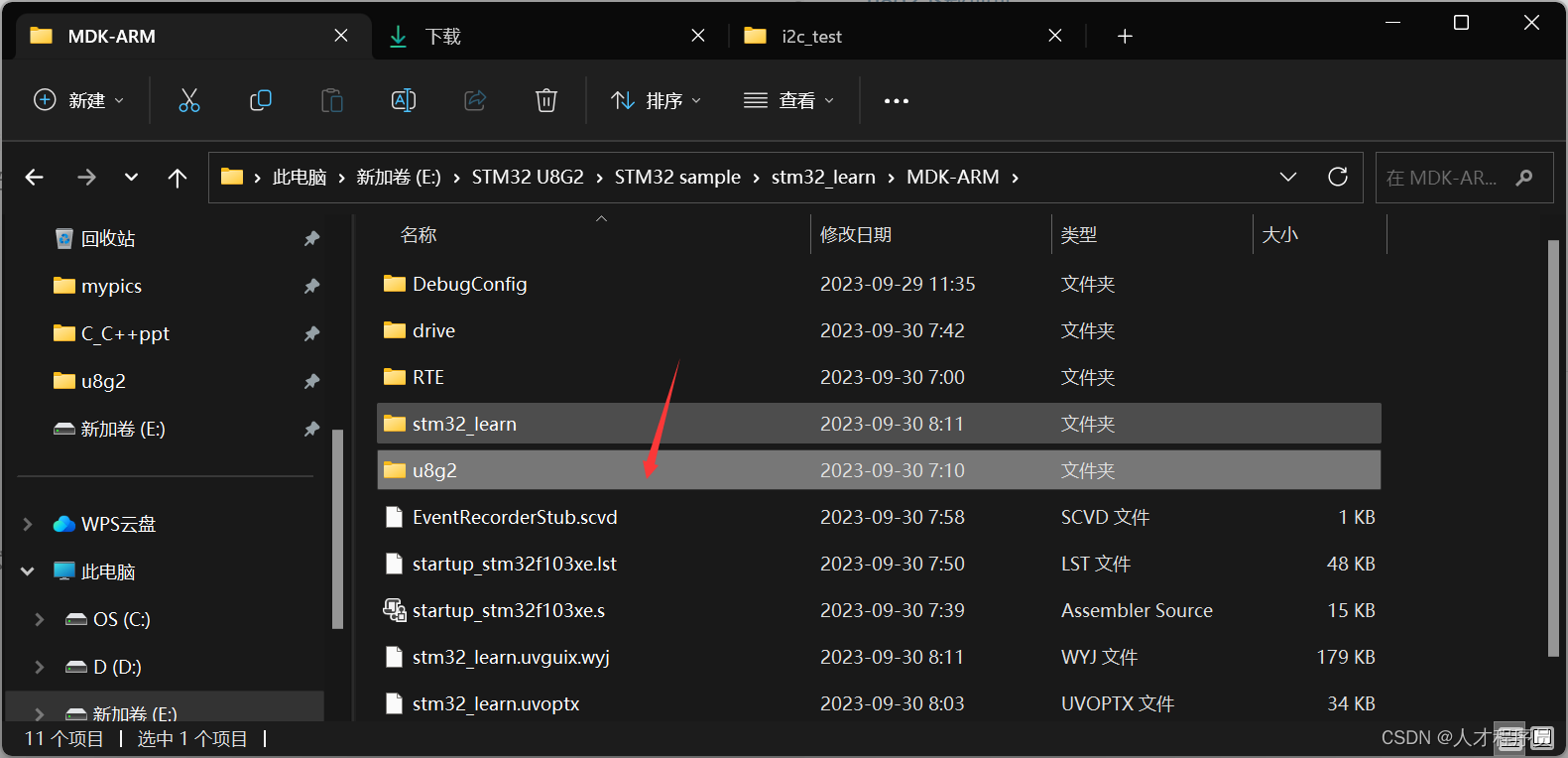1568x758 pixels.
Task: Select the MDK-ARM tab
Action: (x=193, y=37)
